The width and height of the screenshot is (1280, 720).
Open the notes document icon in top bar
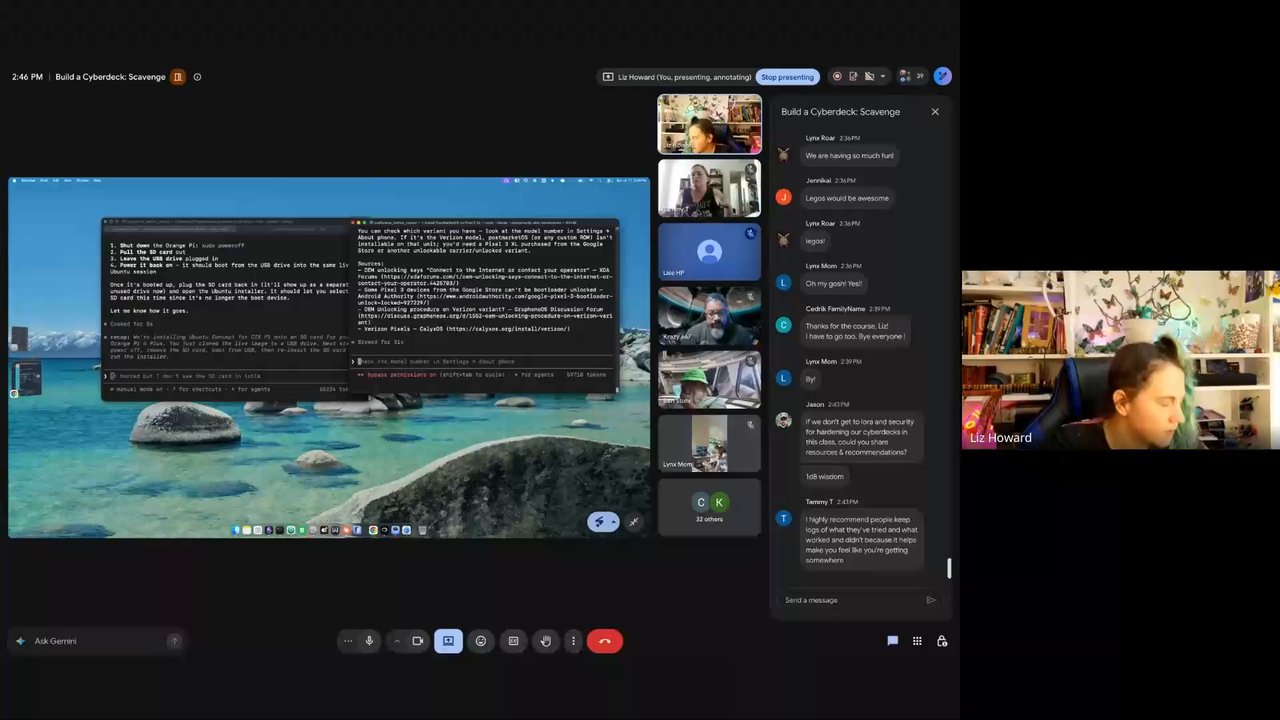point(853,76)
